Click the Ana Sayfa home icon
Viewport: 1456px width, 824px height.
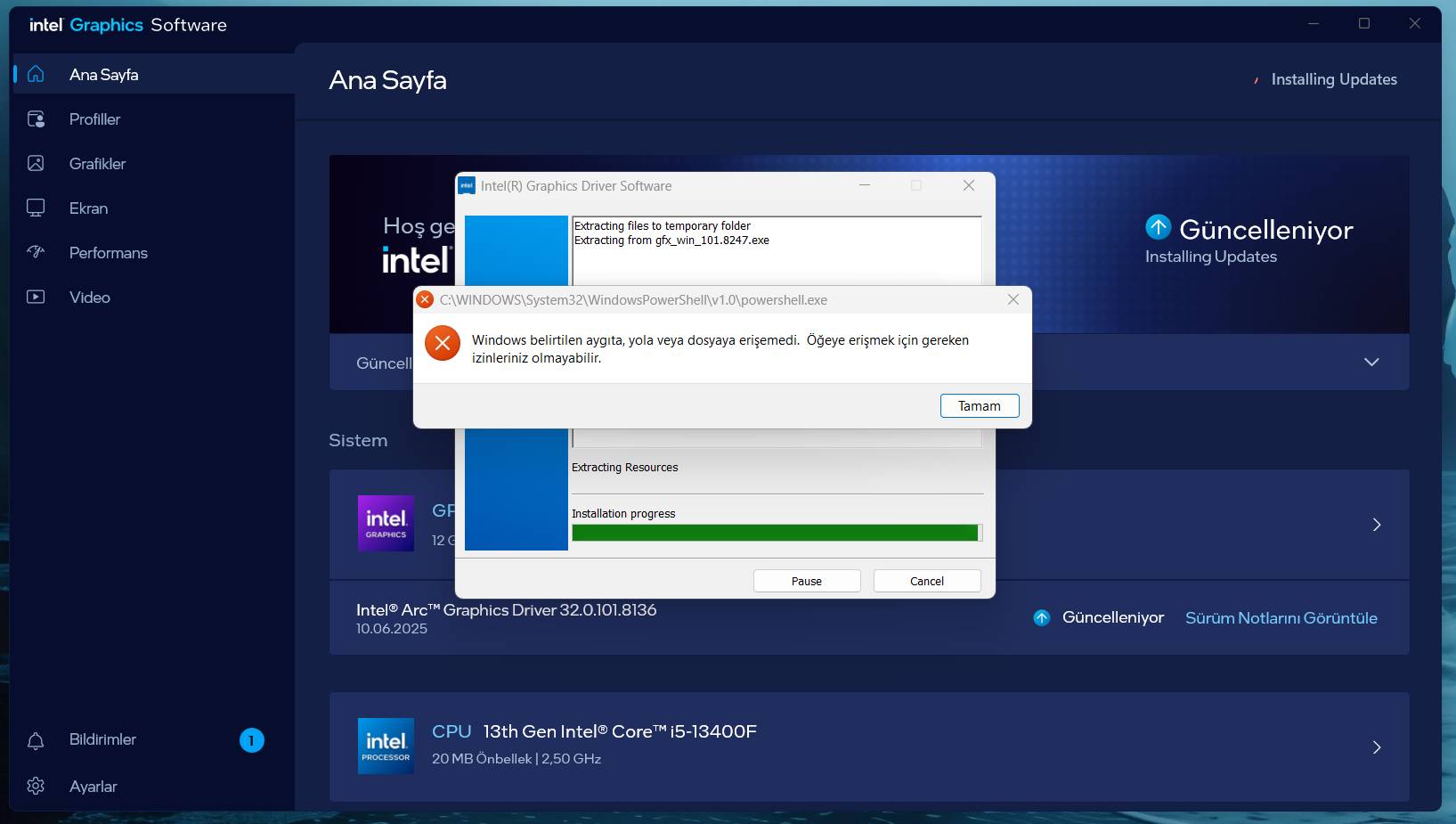36,74
